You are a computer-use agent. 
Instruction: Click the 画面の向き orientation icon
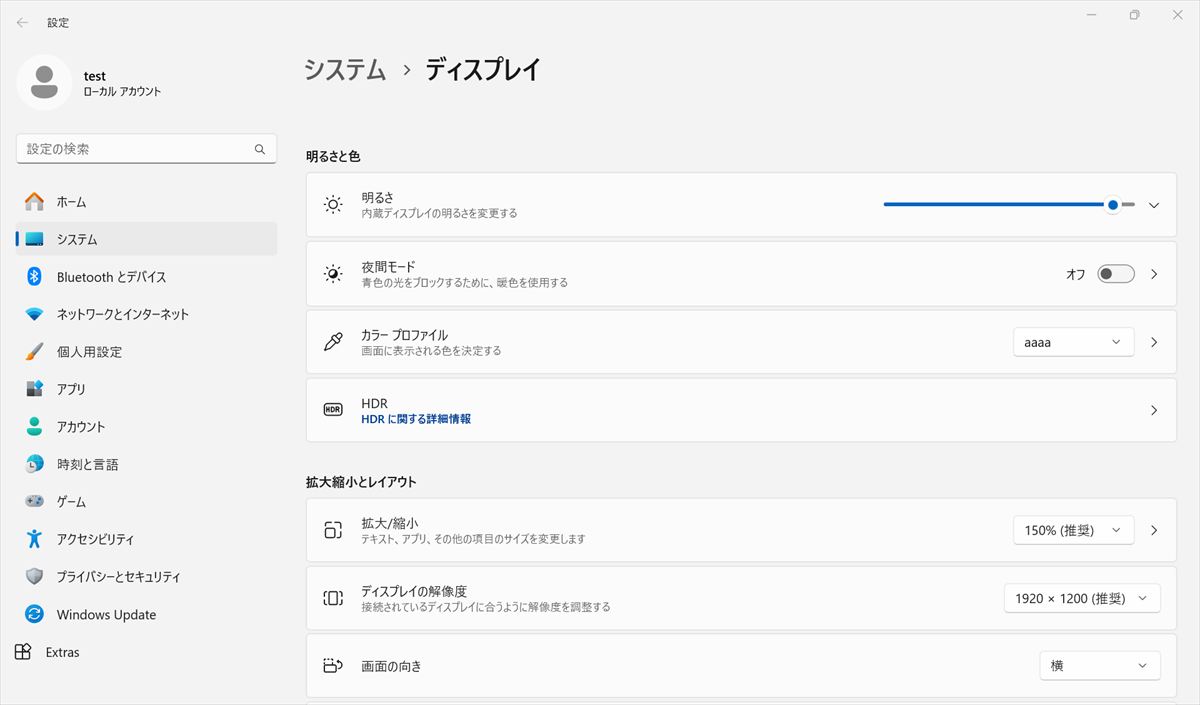(333, 666)
